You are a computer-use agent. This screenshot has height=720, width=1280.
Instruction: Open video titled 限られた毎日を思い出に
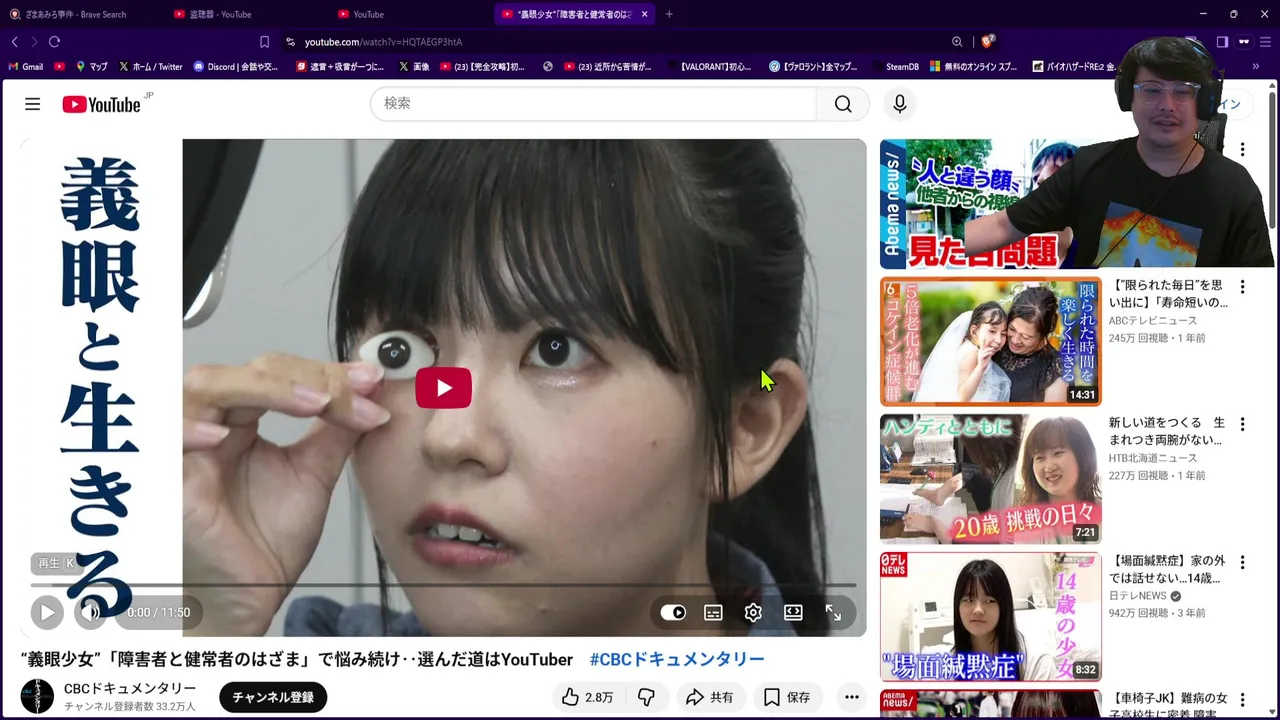click(x=1168, y=294)
